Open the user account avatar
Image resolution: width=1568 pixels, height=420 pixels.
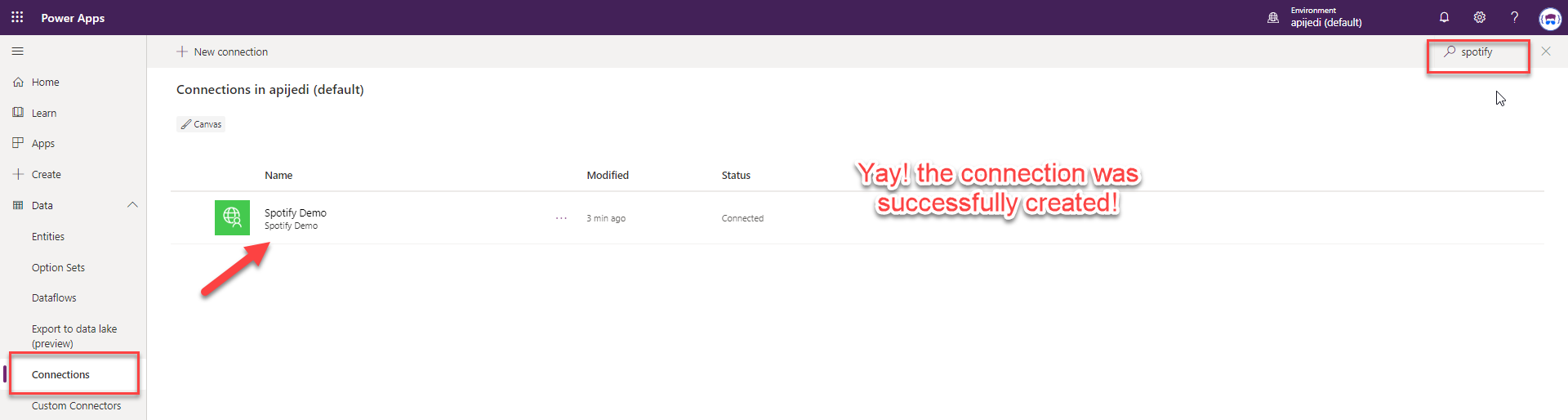click(1549, 18)
